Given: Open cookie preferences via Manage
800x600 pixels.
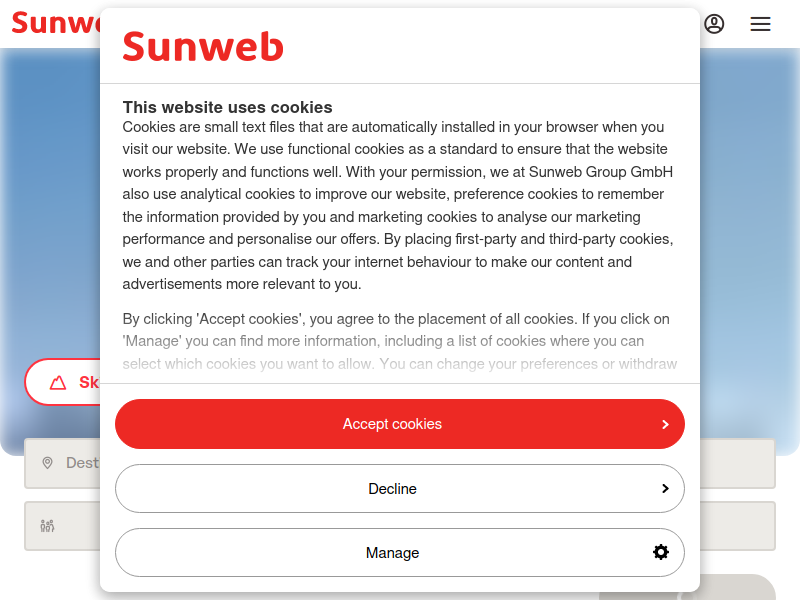Looking at the screenshot, I should [399, 553].
